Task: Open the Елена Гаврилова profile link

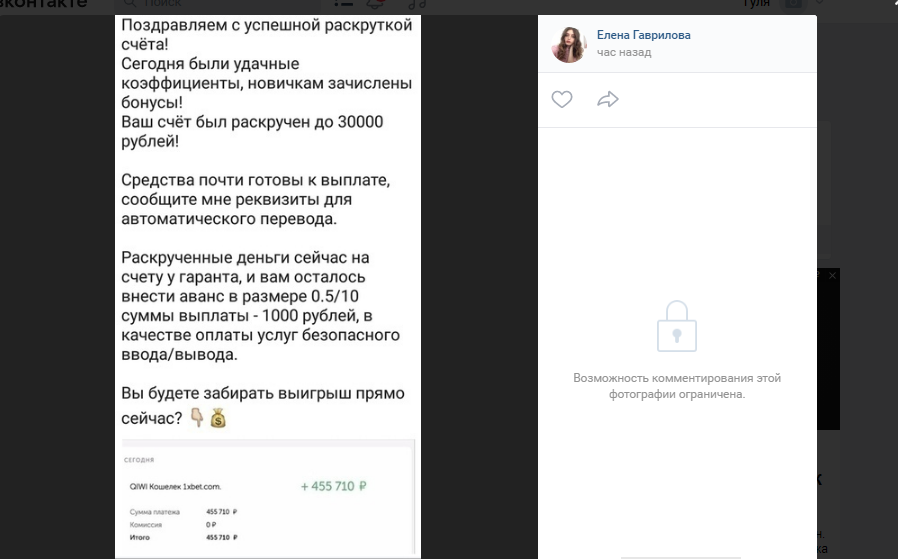Action: coord(643,35)
